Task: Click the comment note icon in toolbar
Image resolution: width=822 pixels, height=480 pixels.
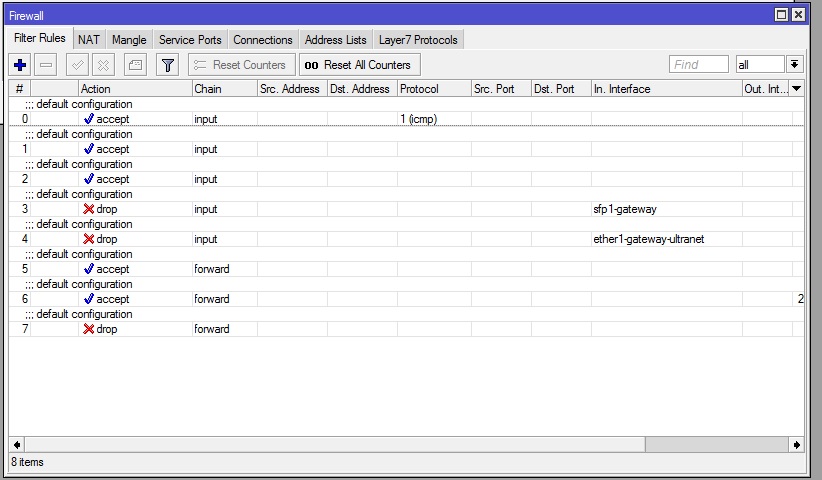Action: (x=135, y=65)
